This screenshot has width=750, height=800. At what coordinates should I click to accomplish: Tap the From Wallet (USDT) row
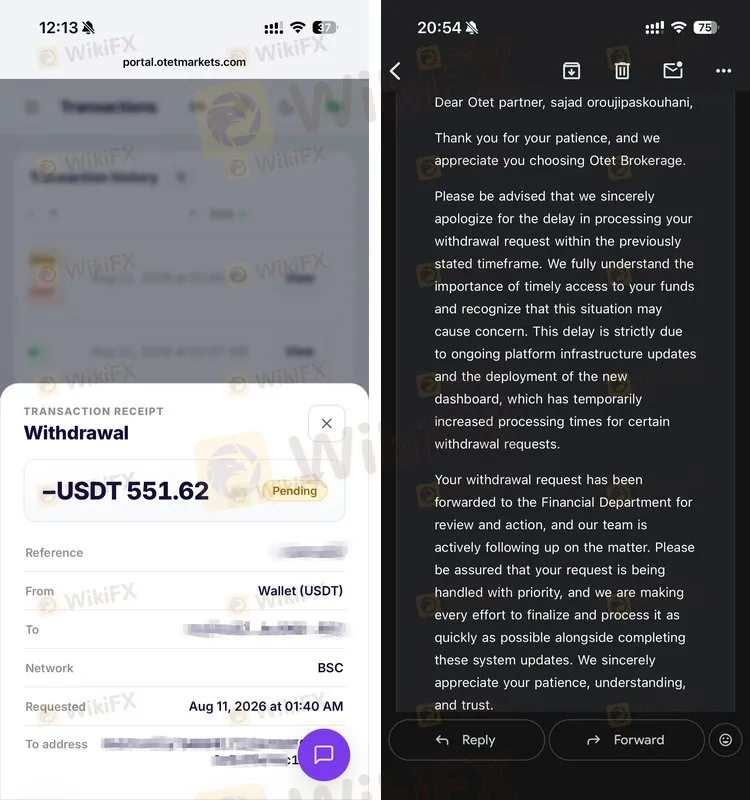pos(184,591)
